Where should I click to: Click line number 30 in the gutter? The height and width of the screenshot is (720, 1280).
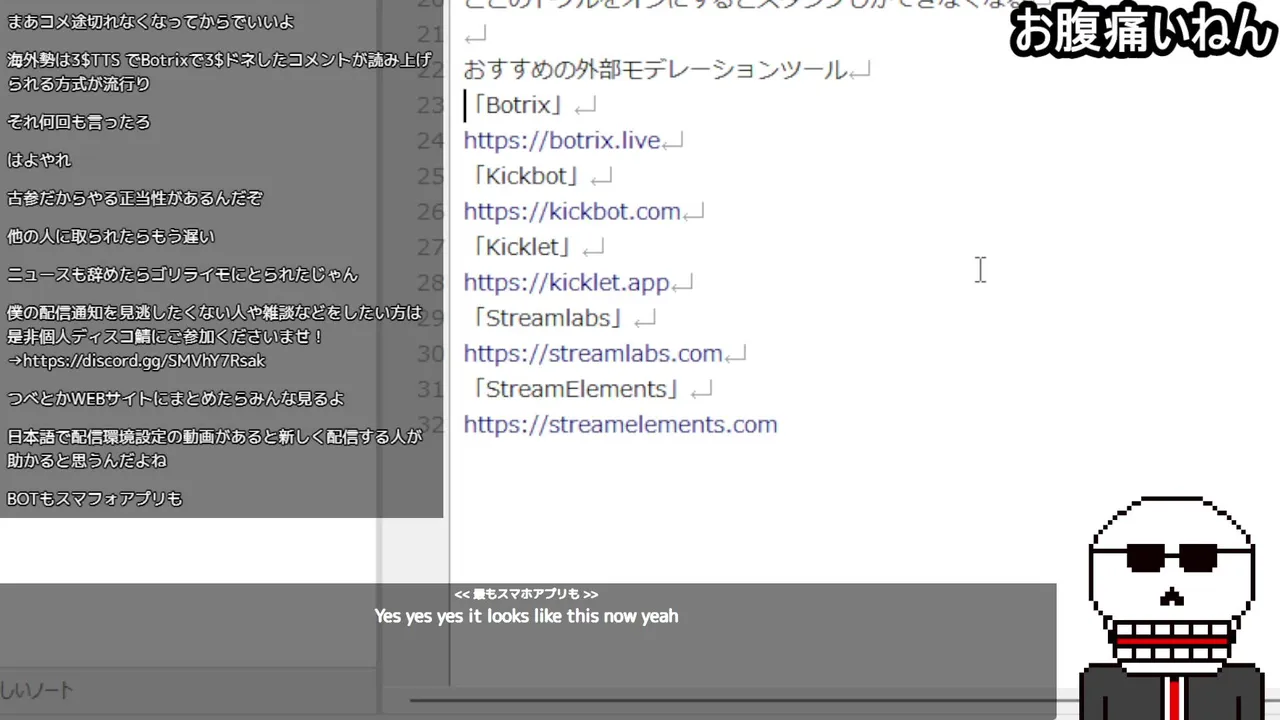[x=430, y=353]
